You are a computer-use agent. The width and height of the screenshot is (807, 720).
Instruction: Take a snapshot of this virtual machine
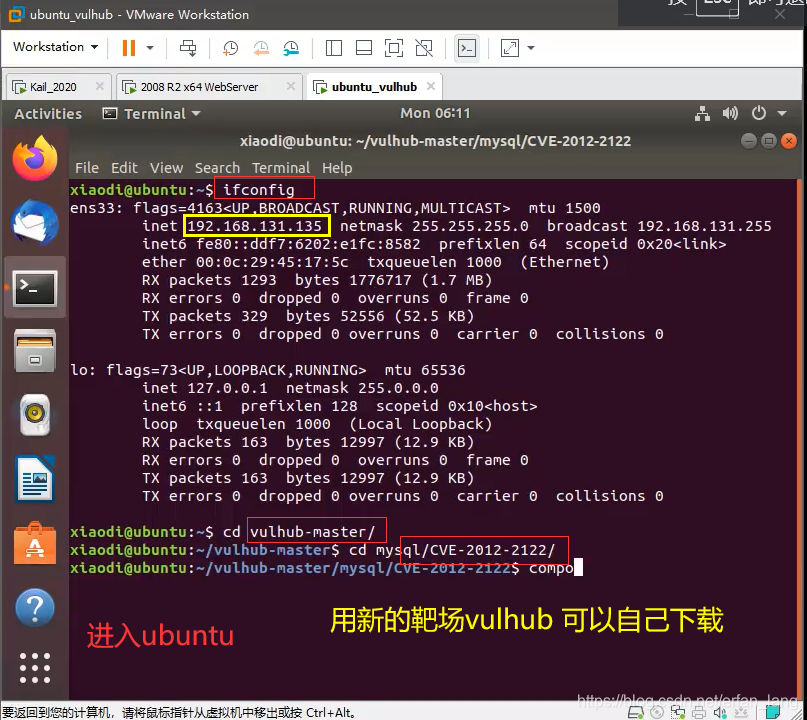[x=230, y=48]
